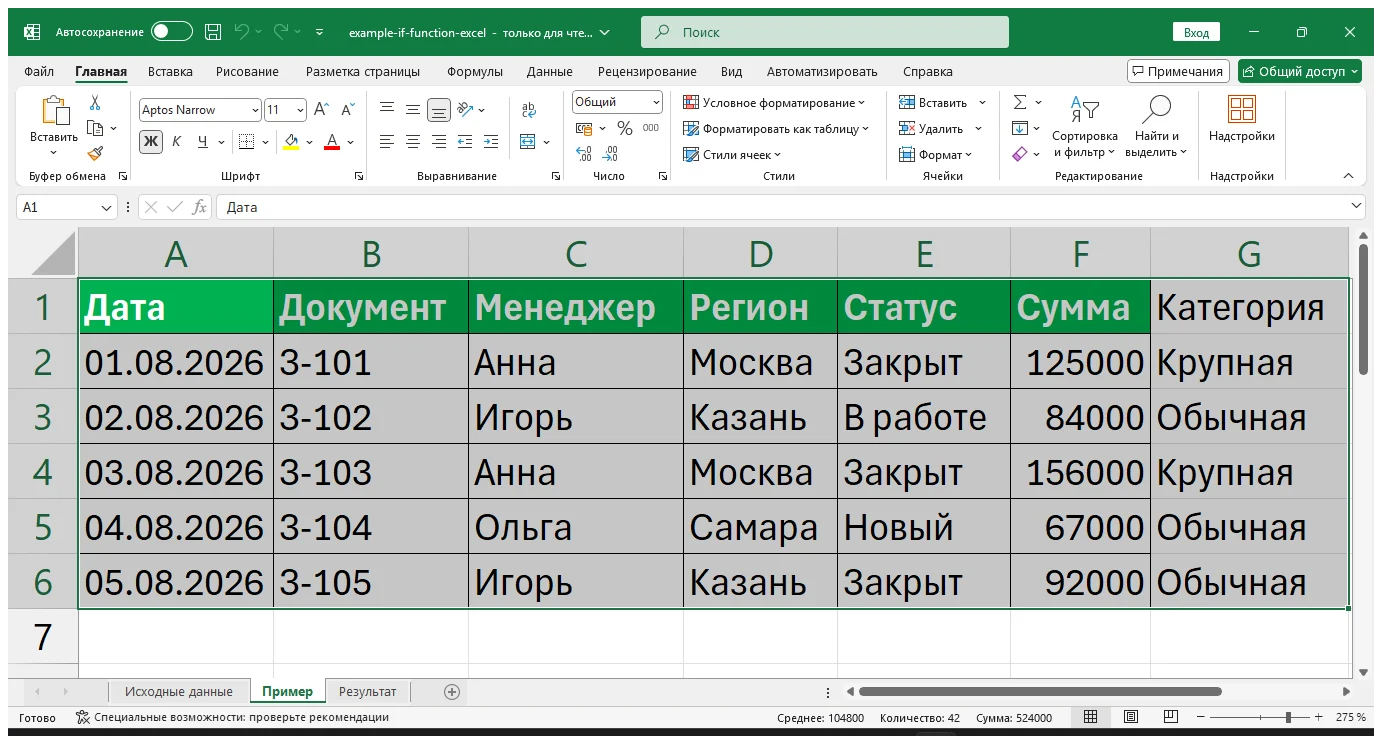Click the zoom slider handle

tap(1290, 717)
